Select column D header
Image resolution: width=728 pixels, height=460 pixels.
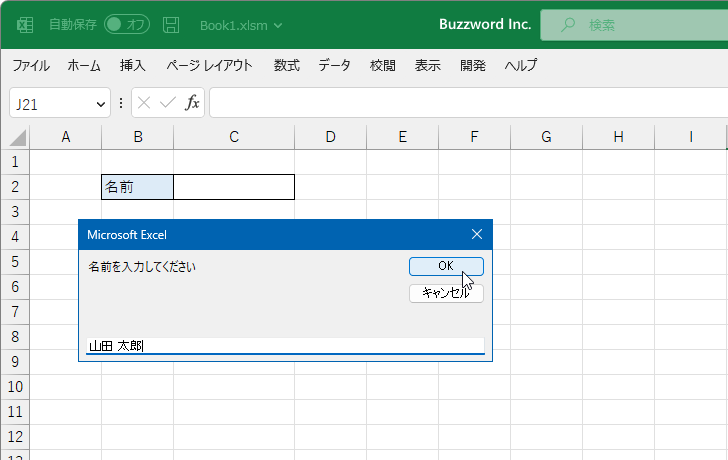tap(330, 137)
